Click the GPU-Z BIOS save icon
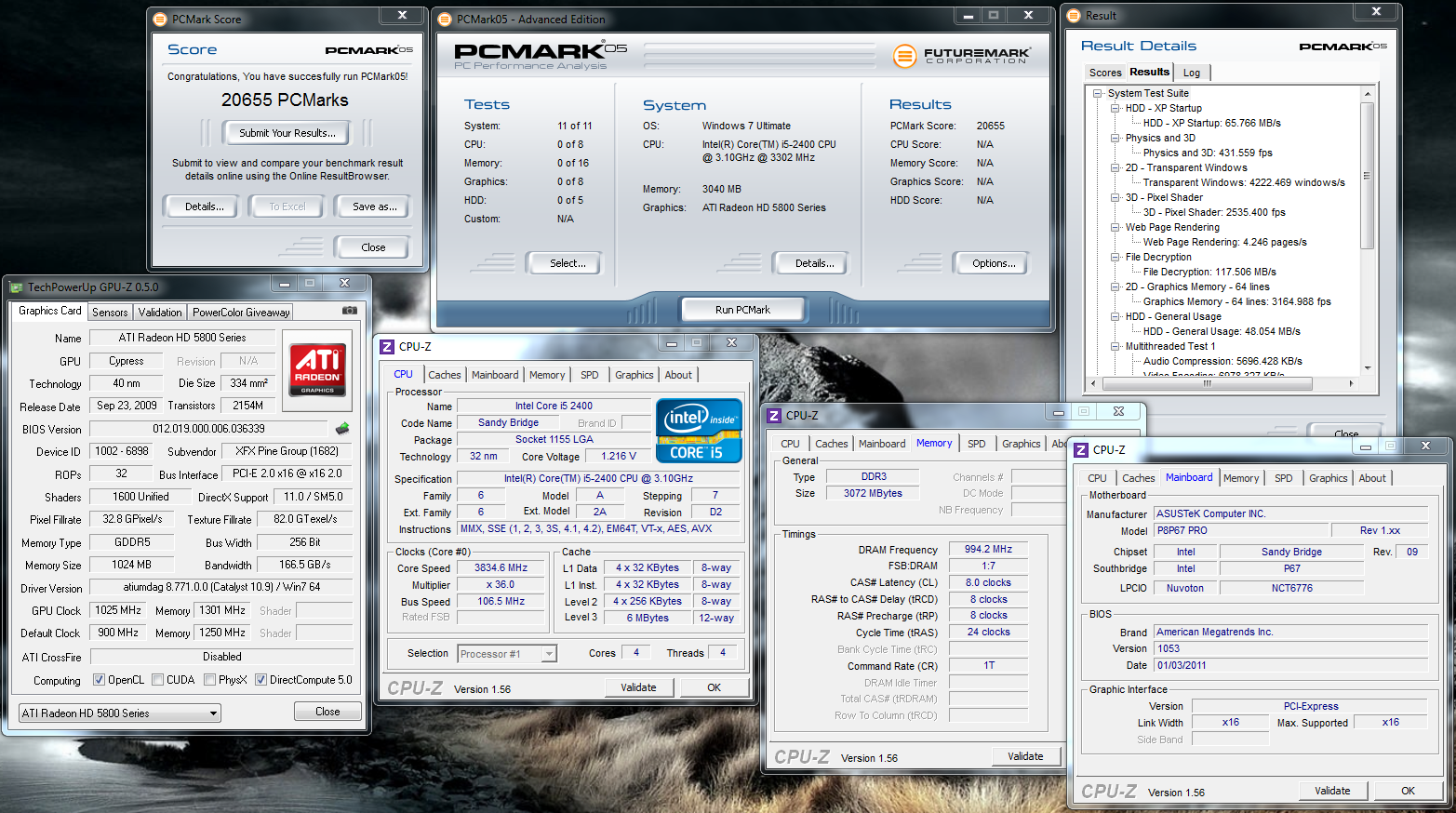The width and height of the screenshot is (1456, 813). tap(342, 429)
